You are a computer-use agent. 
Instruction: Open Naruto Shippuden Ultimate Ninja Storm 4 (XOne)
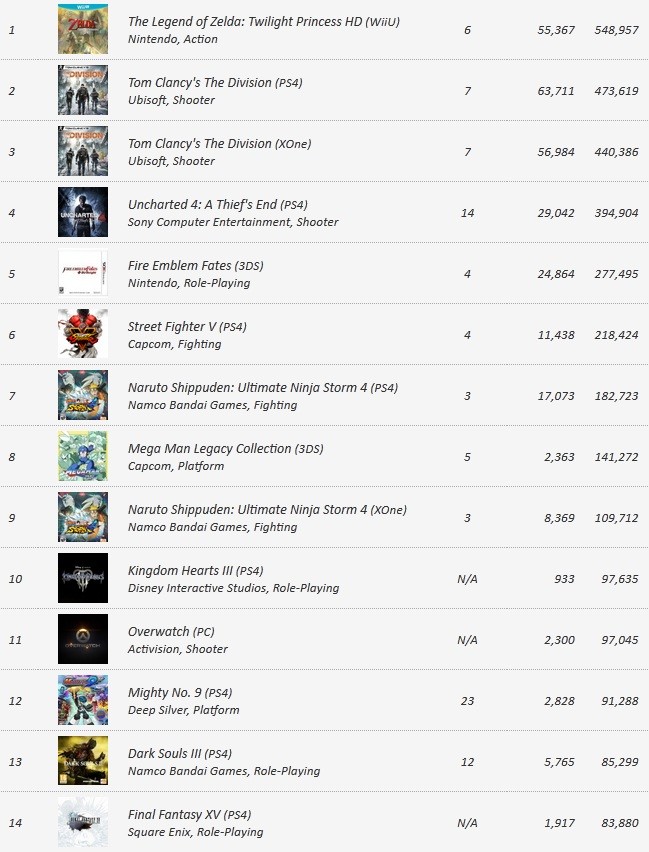(267, 510)
